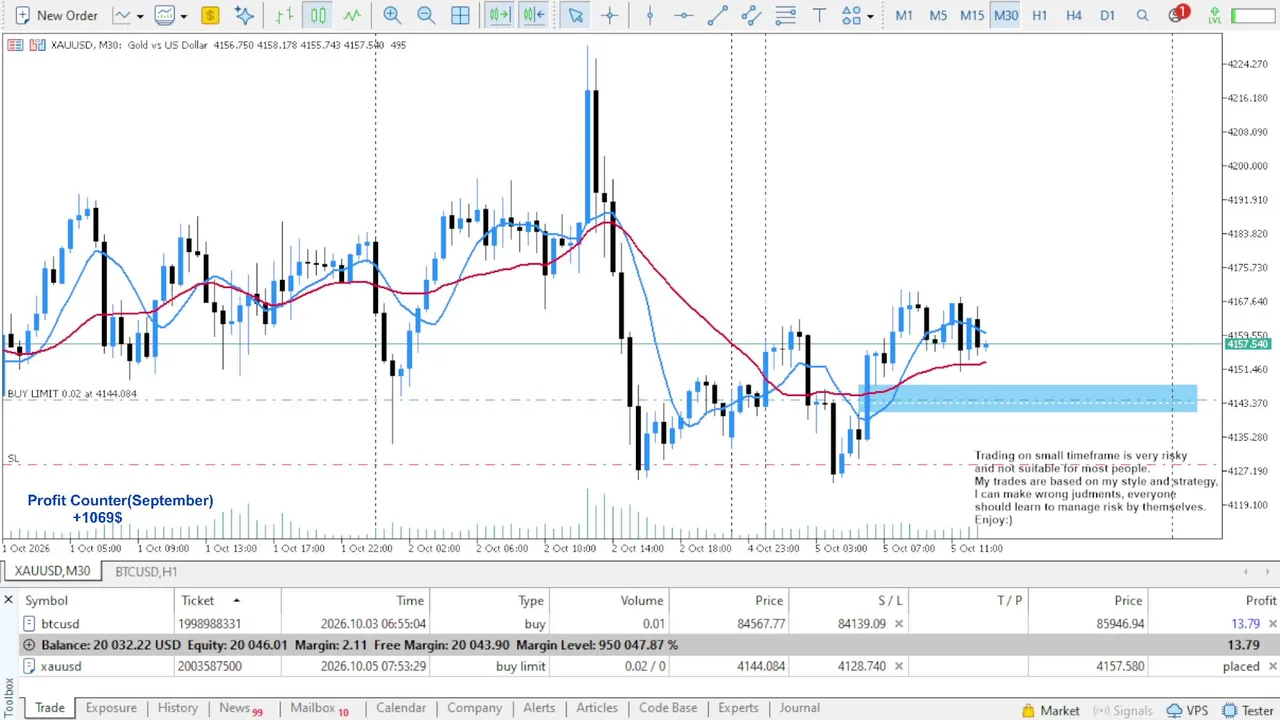Click the green LVL indicator icon

point(1214,15)
